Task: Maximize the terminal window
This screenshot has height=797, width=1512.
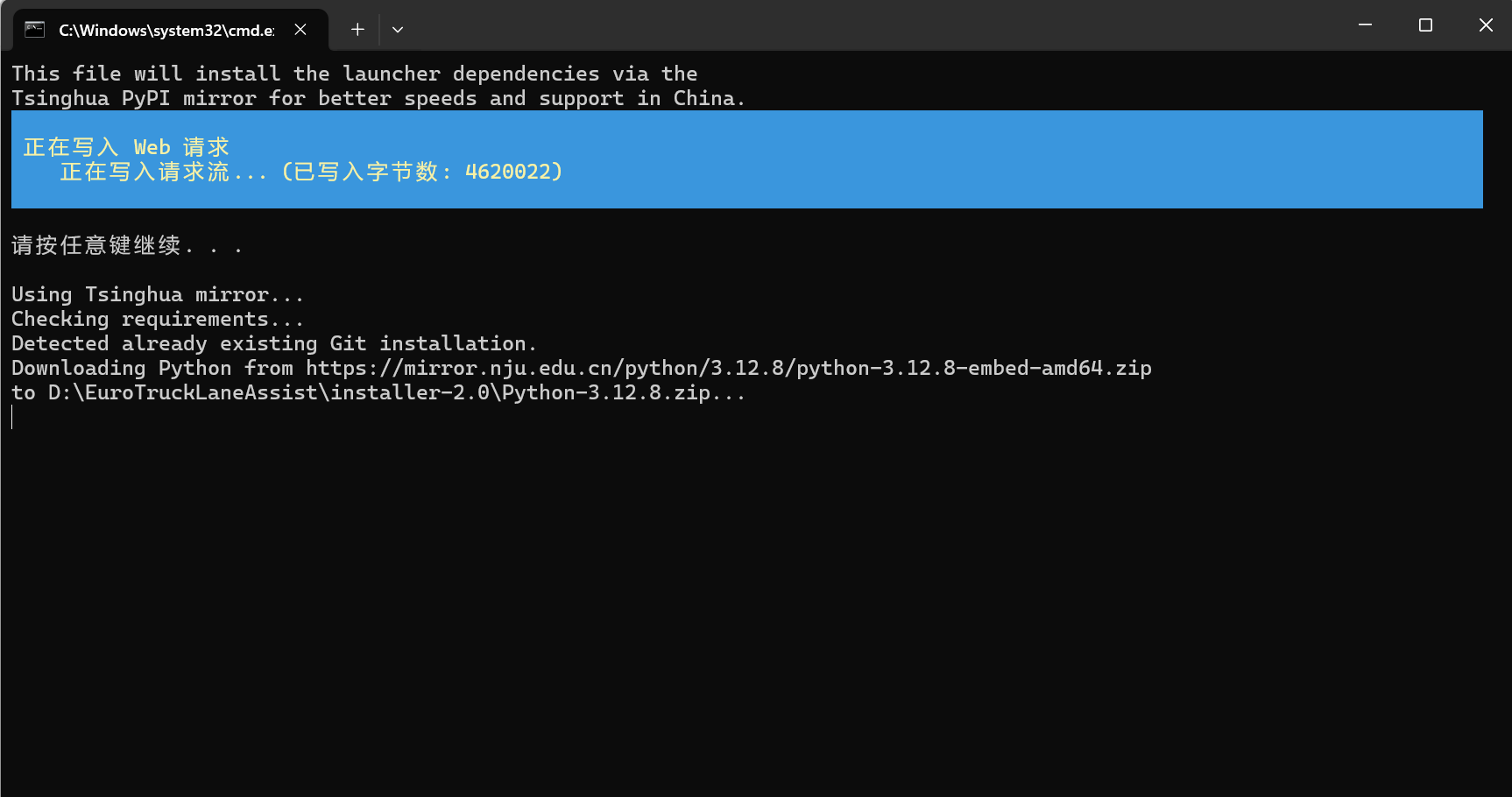Action: click(1425, 25)
